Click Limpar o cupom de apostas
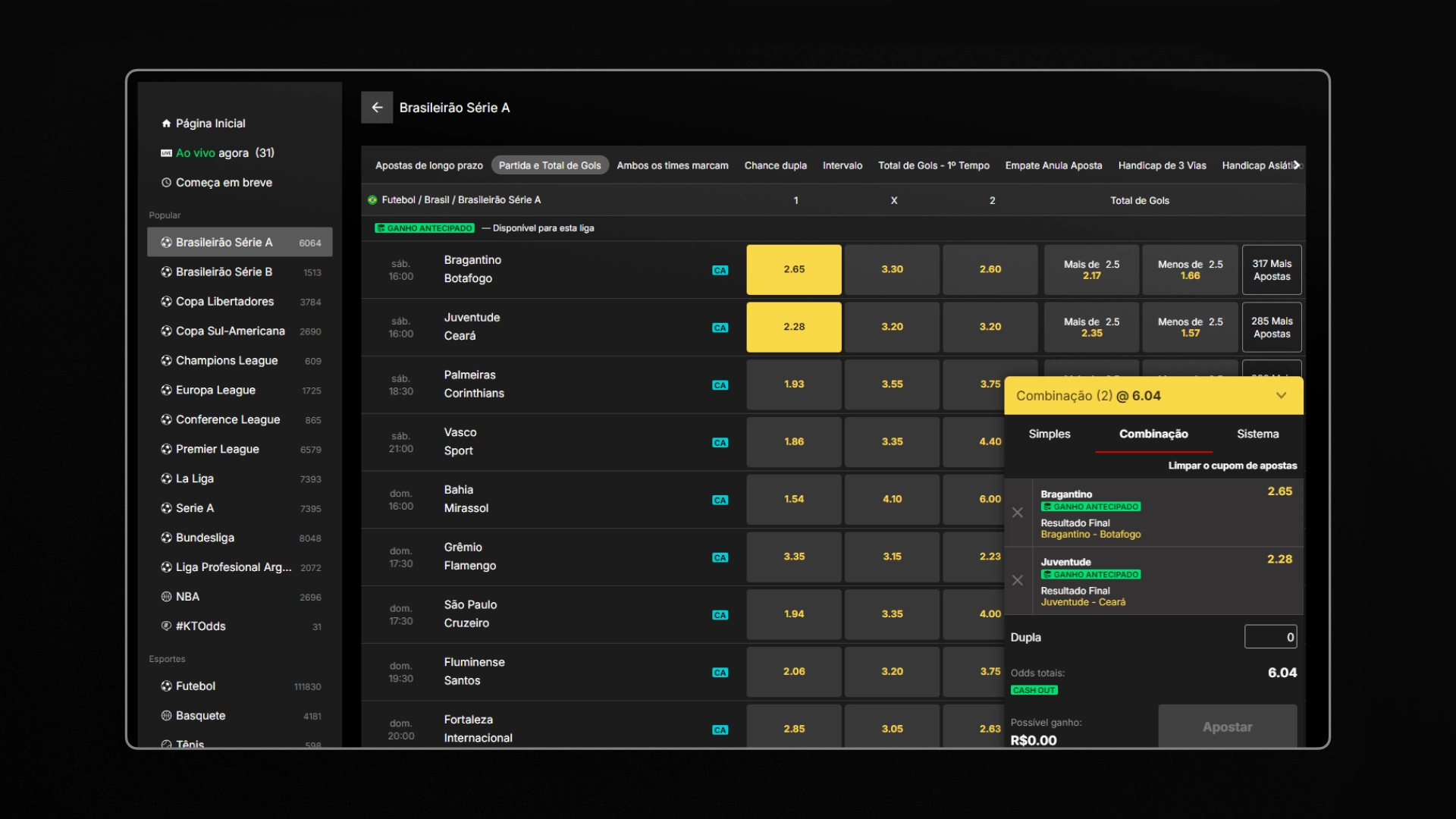This screenshot has height=819, width=1456. tap(1232, 466)
